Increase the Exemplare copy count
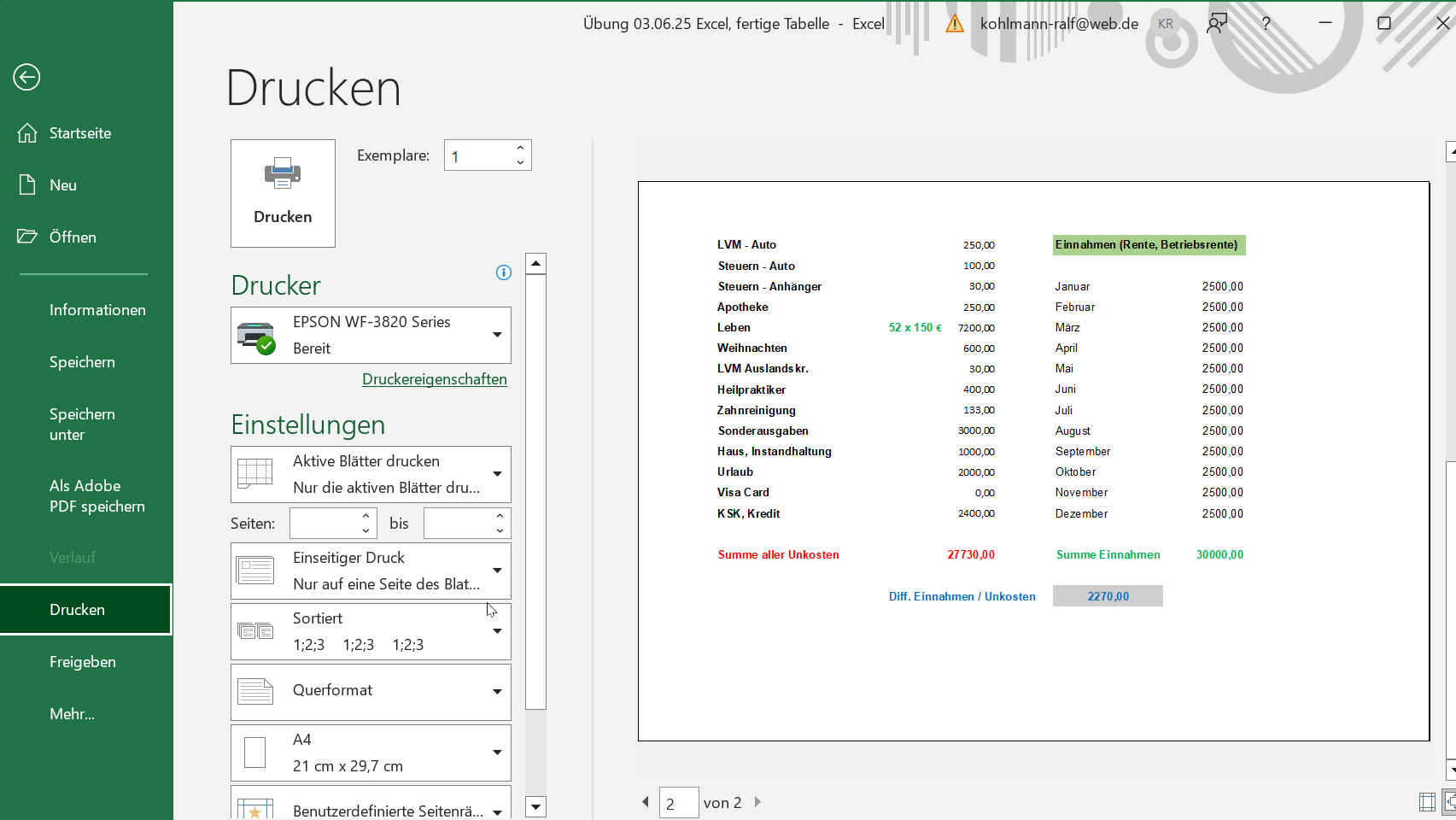 (520, 148)
